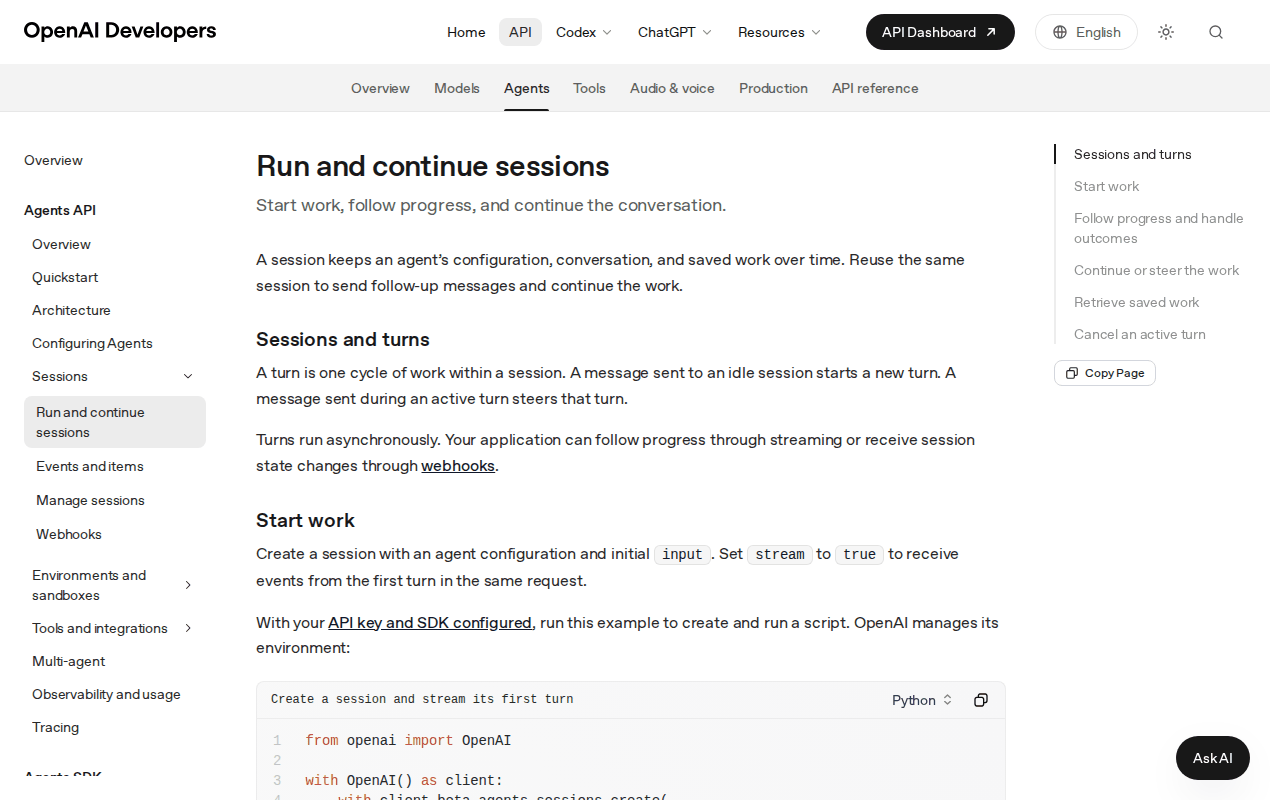Jump to Start work in page contents
Image resolution: width=1280 pixels, height=800 pixels.
(x=1106, y=186)
